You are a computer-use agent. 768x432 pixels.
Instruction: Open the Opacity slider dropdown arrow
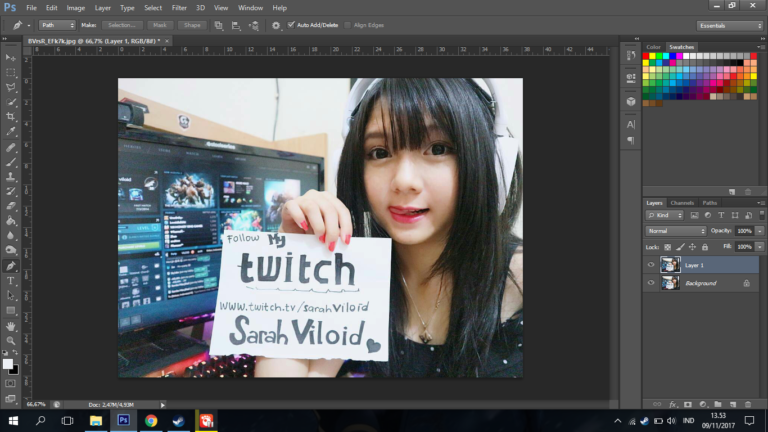[x=760, y=231]
